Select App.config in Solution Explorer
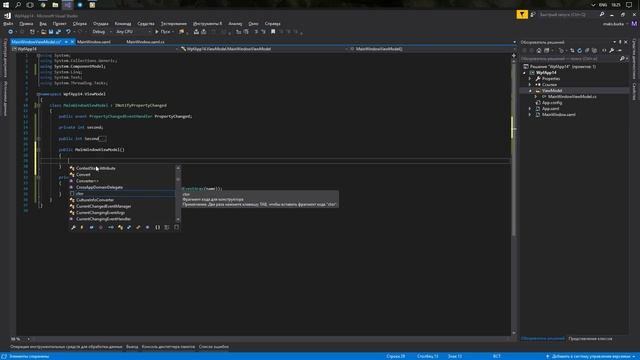 [x=552, y=103]
